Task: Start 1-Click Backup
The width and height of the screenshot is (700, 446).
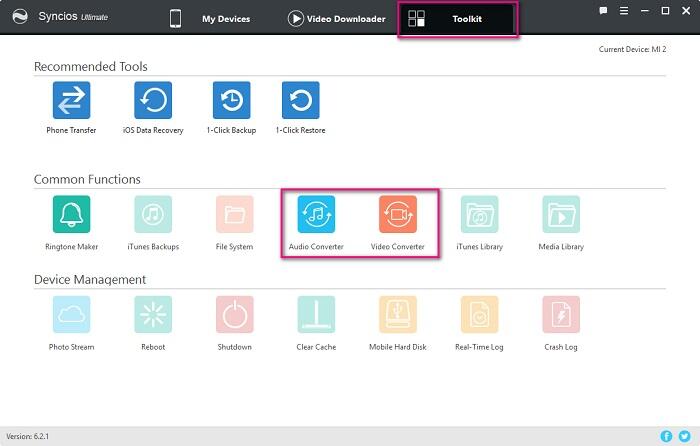Action: (231, 100)
